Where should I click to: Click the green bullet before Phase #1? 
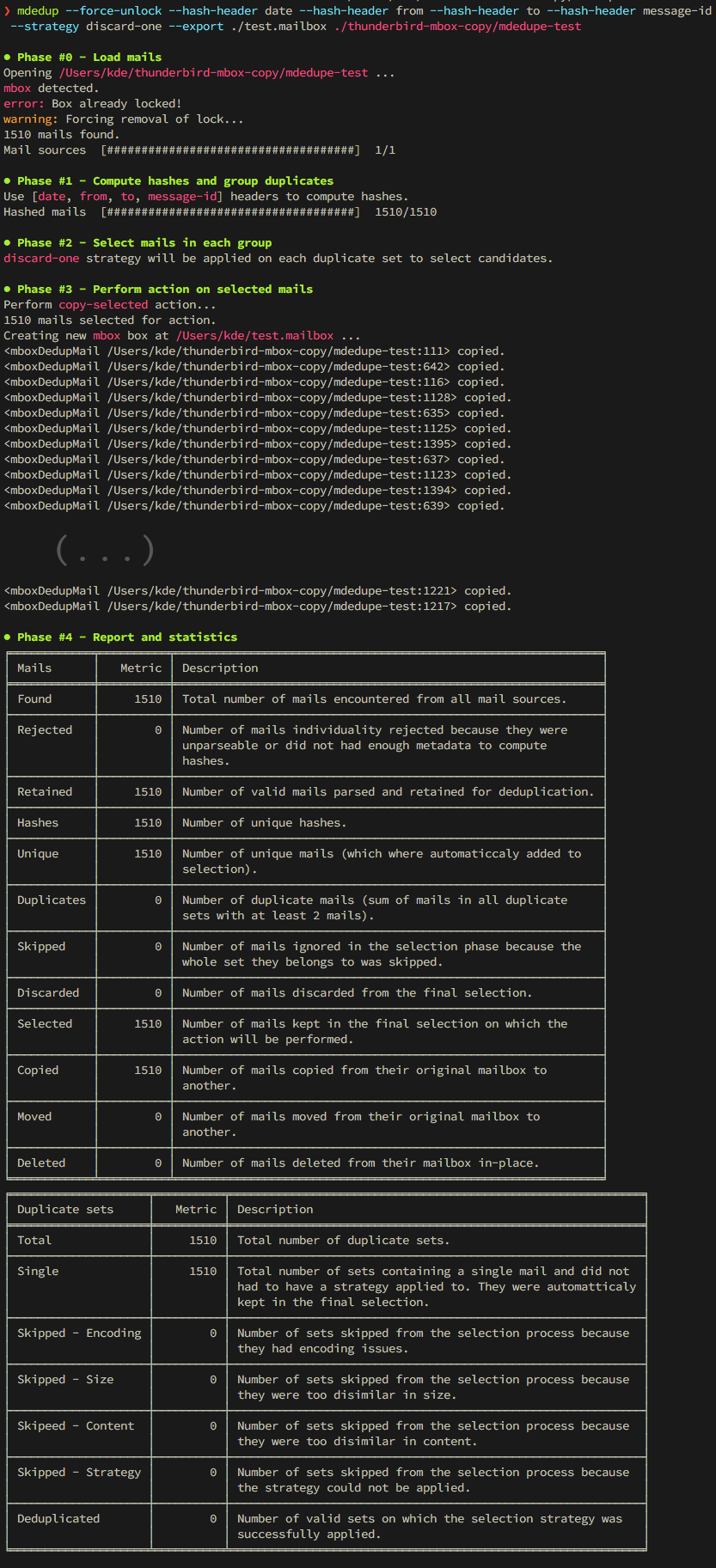[8, 181]
